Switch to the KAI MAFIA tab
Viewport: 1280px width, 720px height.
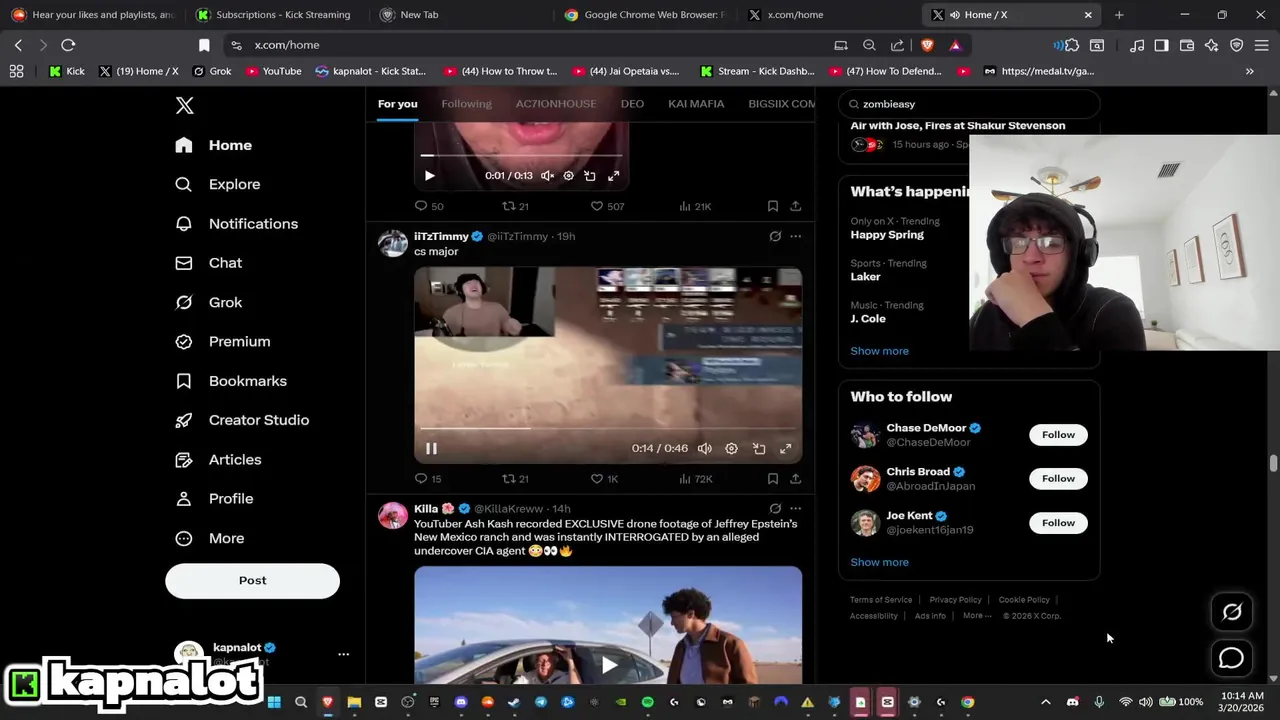tap(696, 104)
